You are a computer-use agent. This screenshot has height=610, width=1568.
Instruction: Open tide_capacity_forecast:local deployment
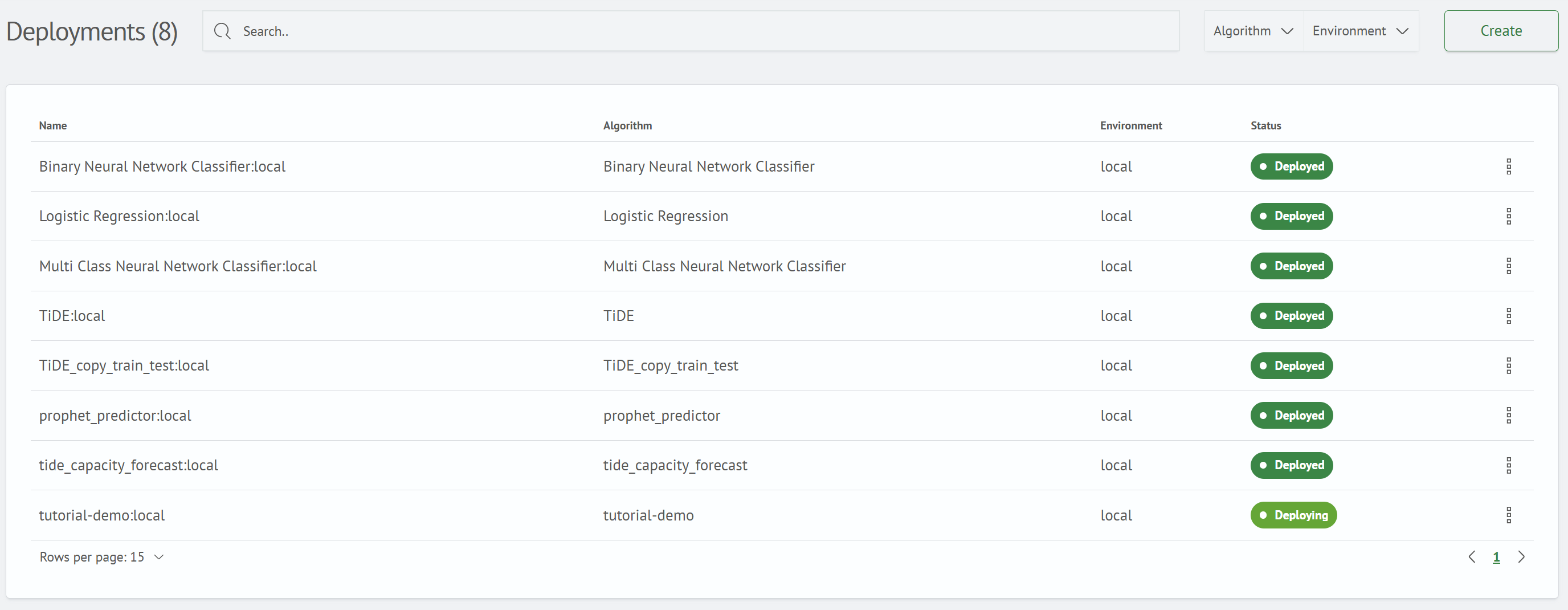[128, 465]
